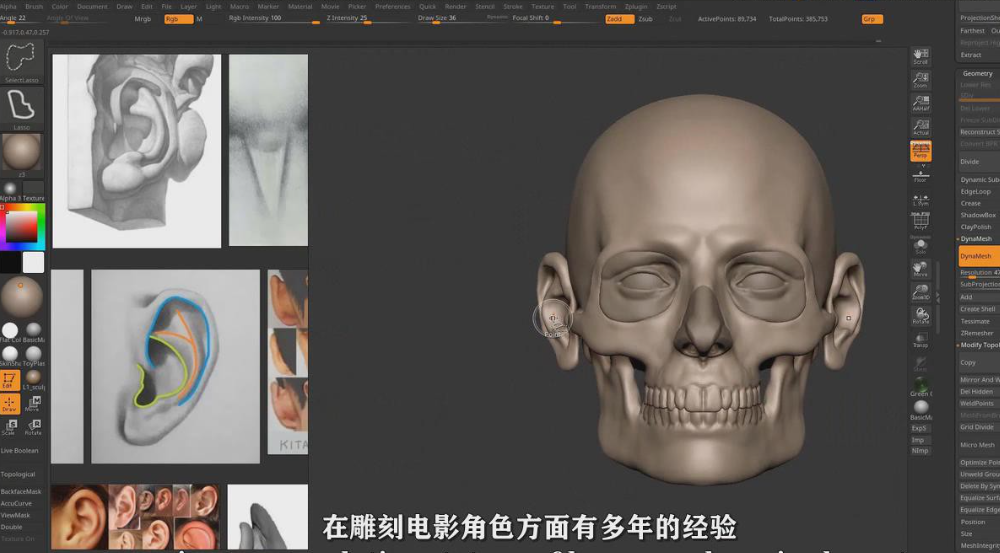Image resolution: width=1000 pixels, height=553 pixels.
Task: Activate the Draw mode icon
Action: 9,404
